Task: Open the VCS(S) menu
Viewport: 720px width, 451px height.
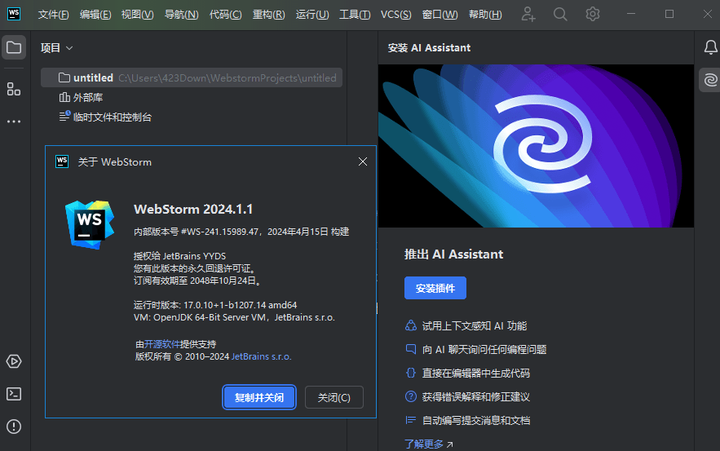Action: pos(396,15)
